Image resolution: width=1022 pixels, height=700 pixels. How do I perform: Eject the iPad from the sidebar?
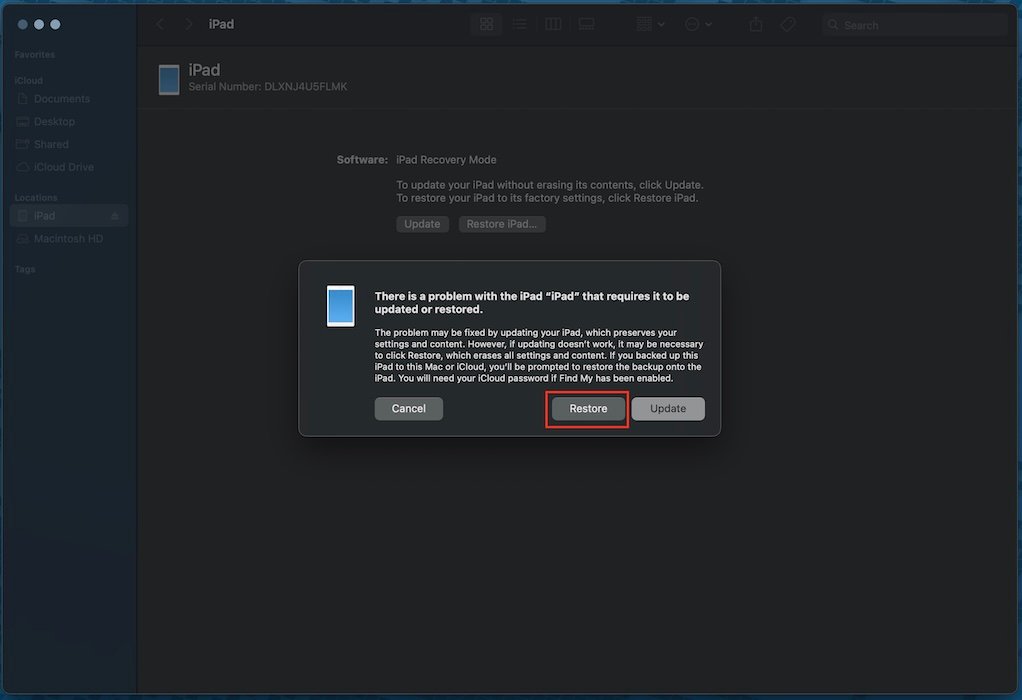click(115, 216)
